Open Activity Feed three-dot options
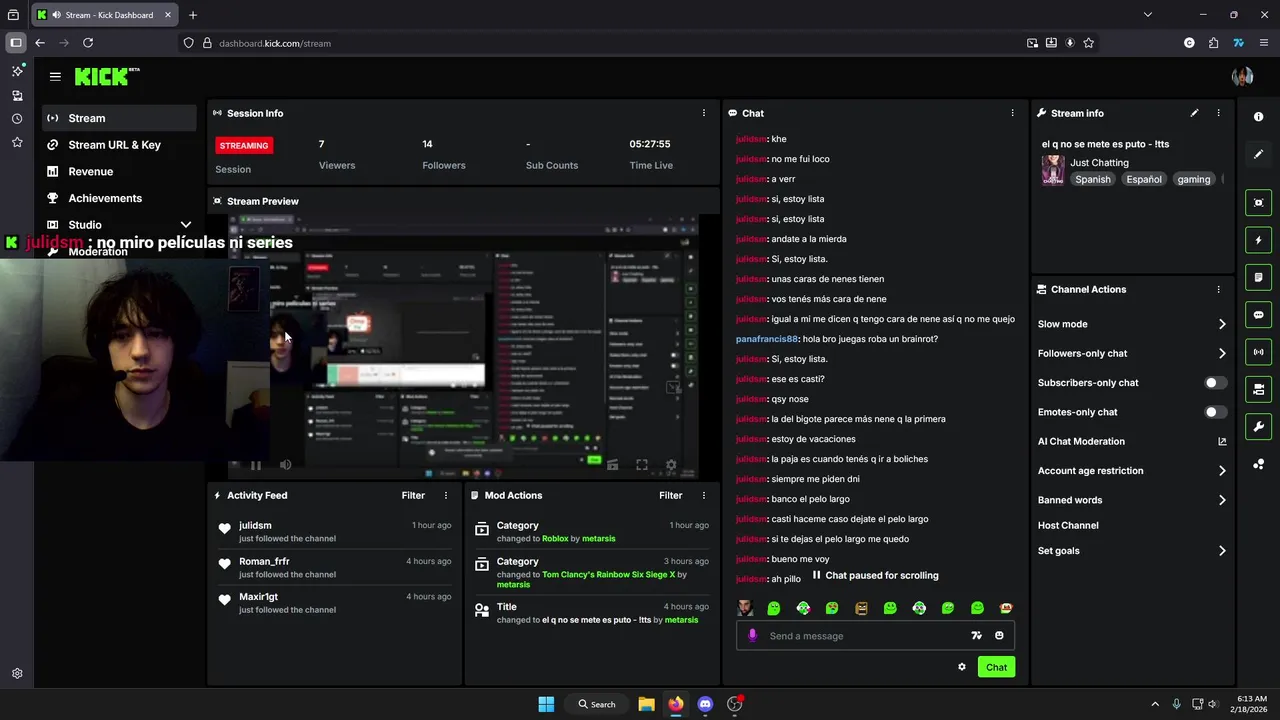Image resolution: width=1280 pixels, height=720 pixels. click(446, 495)
